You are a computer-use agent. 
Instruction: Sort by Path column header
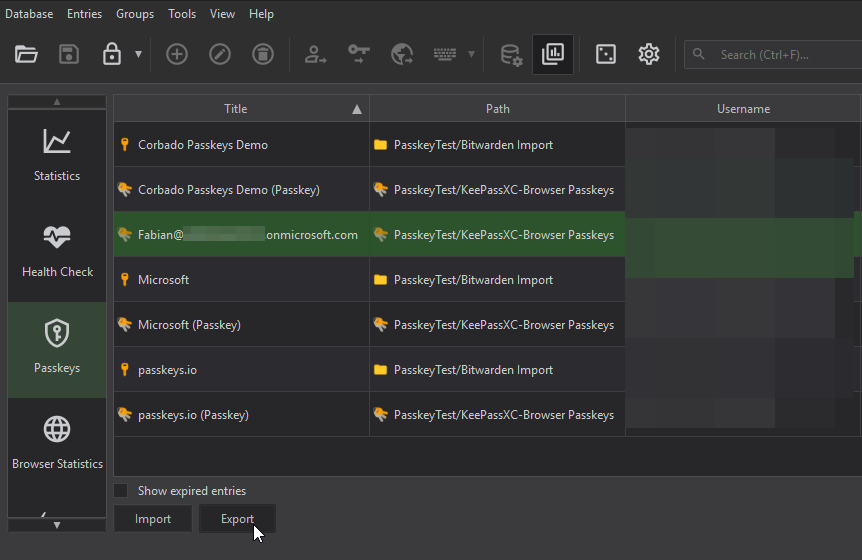pyautogui.click(x=498, y=109)
